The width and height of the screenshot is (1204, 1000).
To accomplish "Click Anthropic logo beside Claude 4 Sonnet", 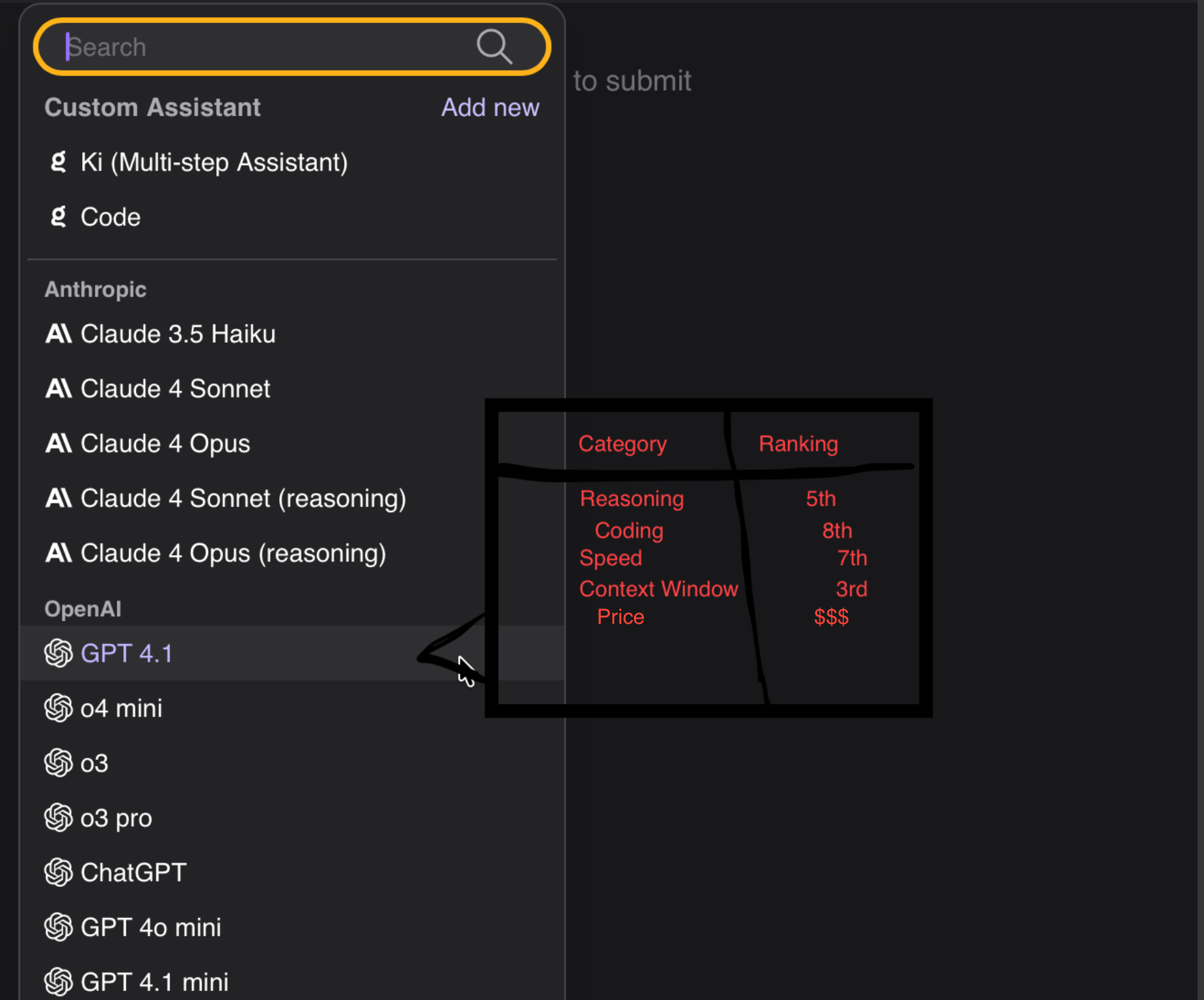I will (58, 388).
